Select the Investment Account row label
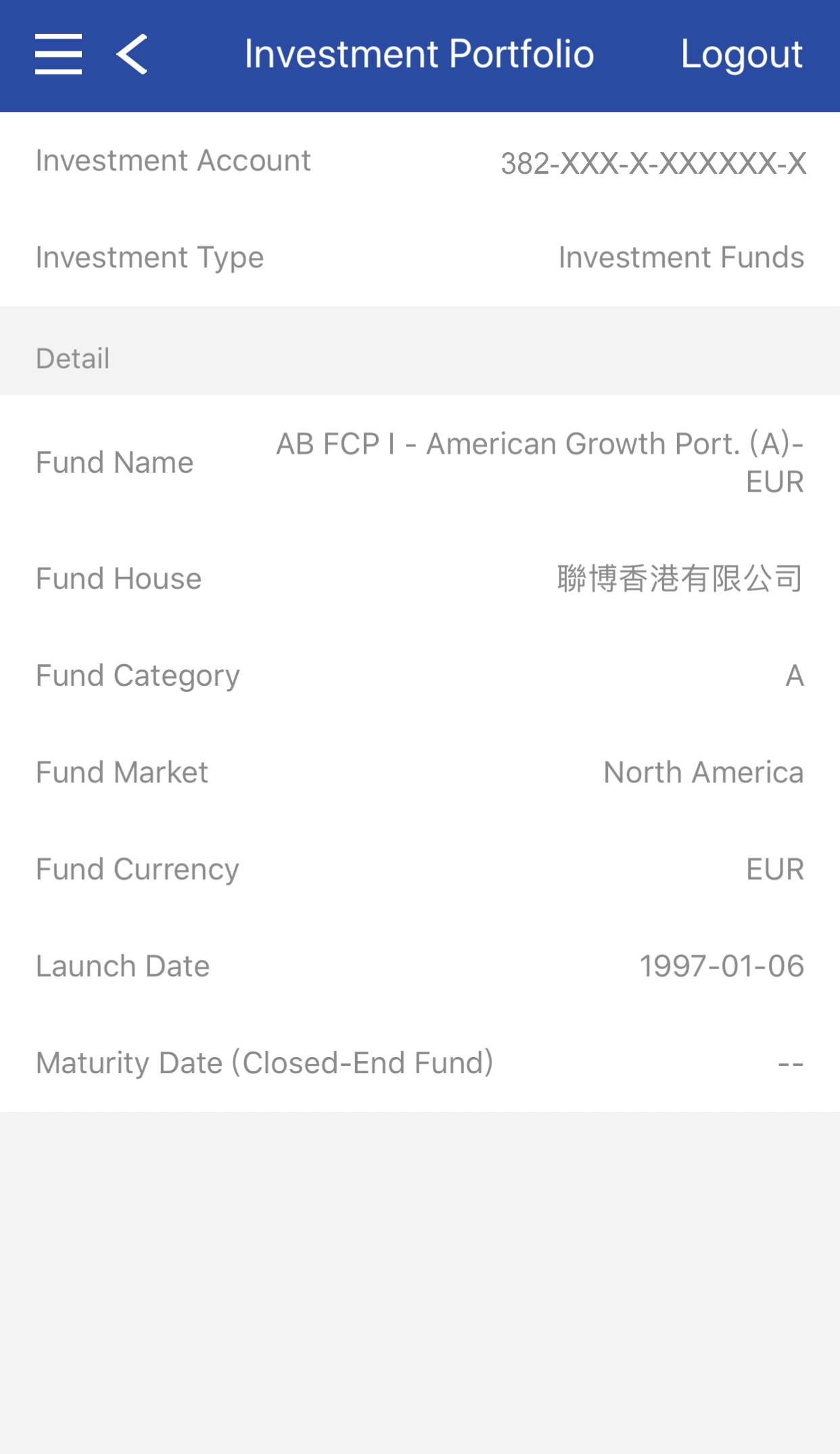The image size is (840, 1454). click(173, 161)
